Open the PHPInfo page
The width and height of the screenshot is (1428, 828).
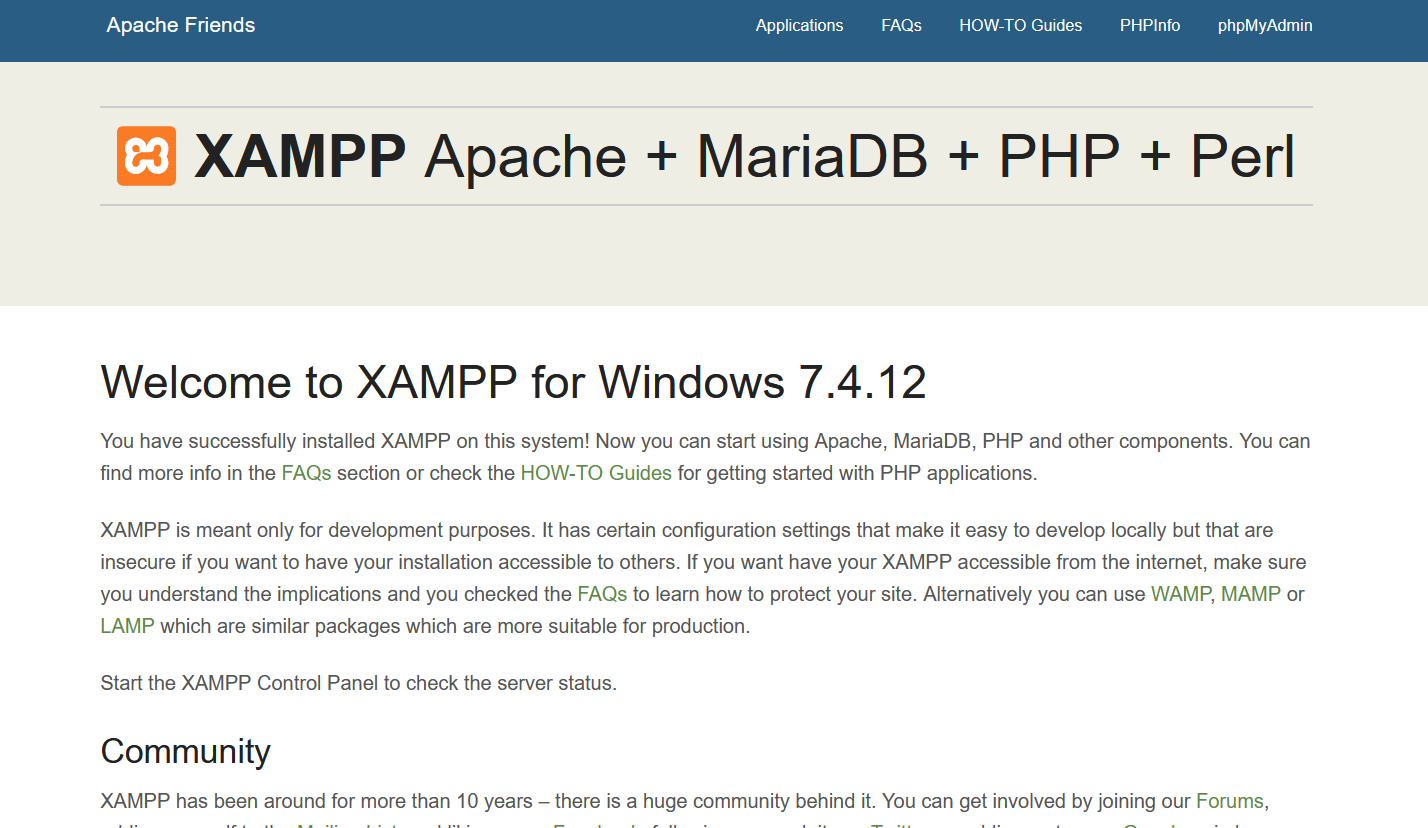(1150, 26)
